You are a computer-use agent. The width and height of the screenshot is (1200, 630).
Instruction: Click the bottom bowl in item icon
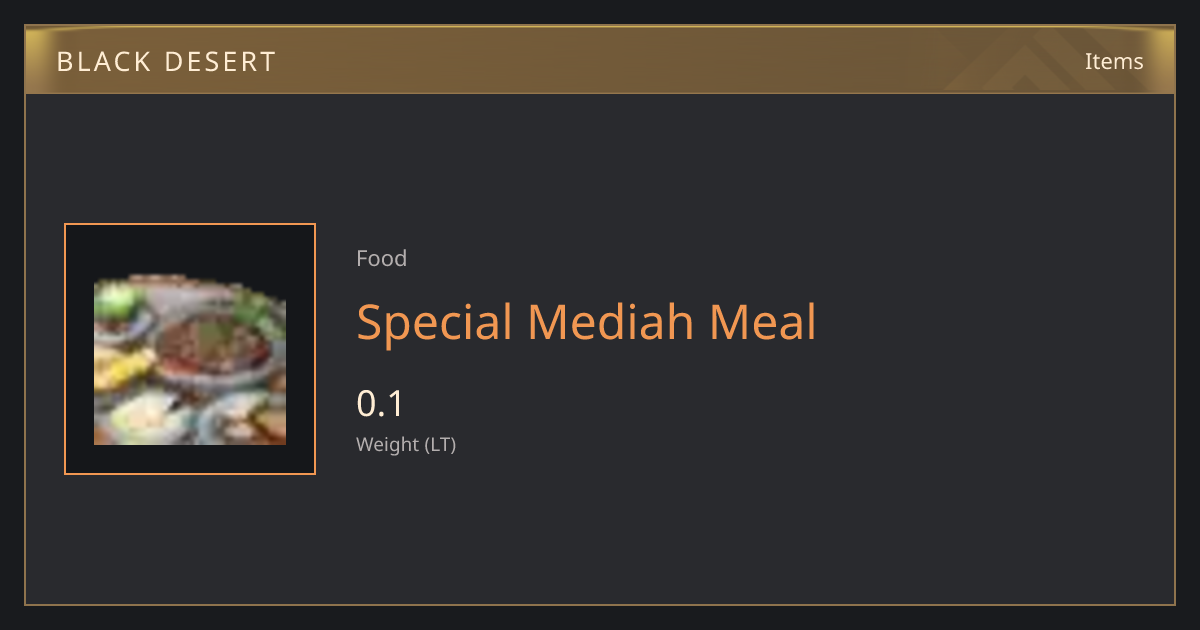point(145,418)
